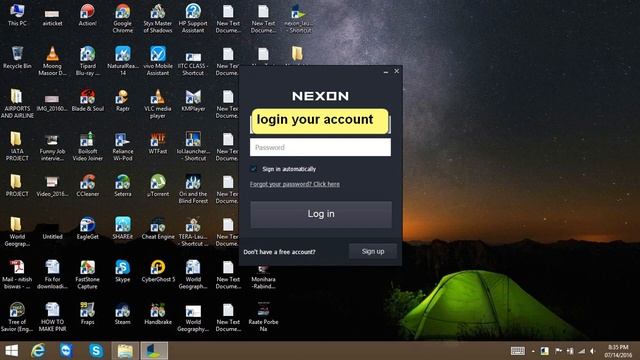Select the Skype desktop icon
The height and width of the screenshot is (360, 640).
[x=122, y=271]
